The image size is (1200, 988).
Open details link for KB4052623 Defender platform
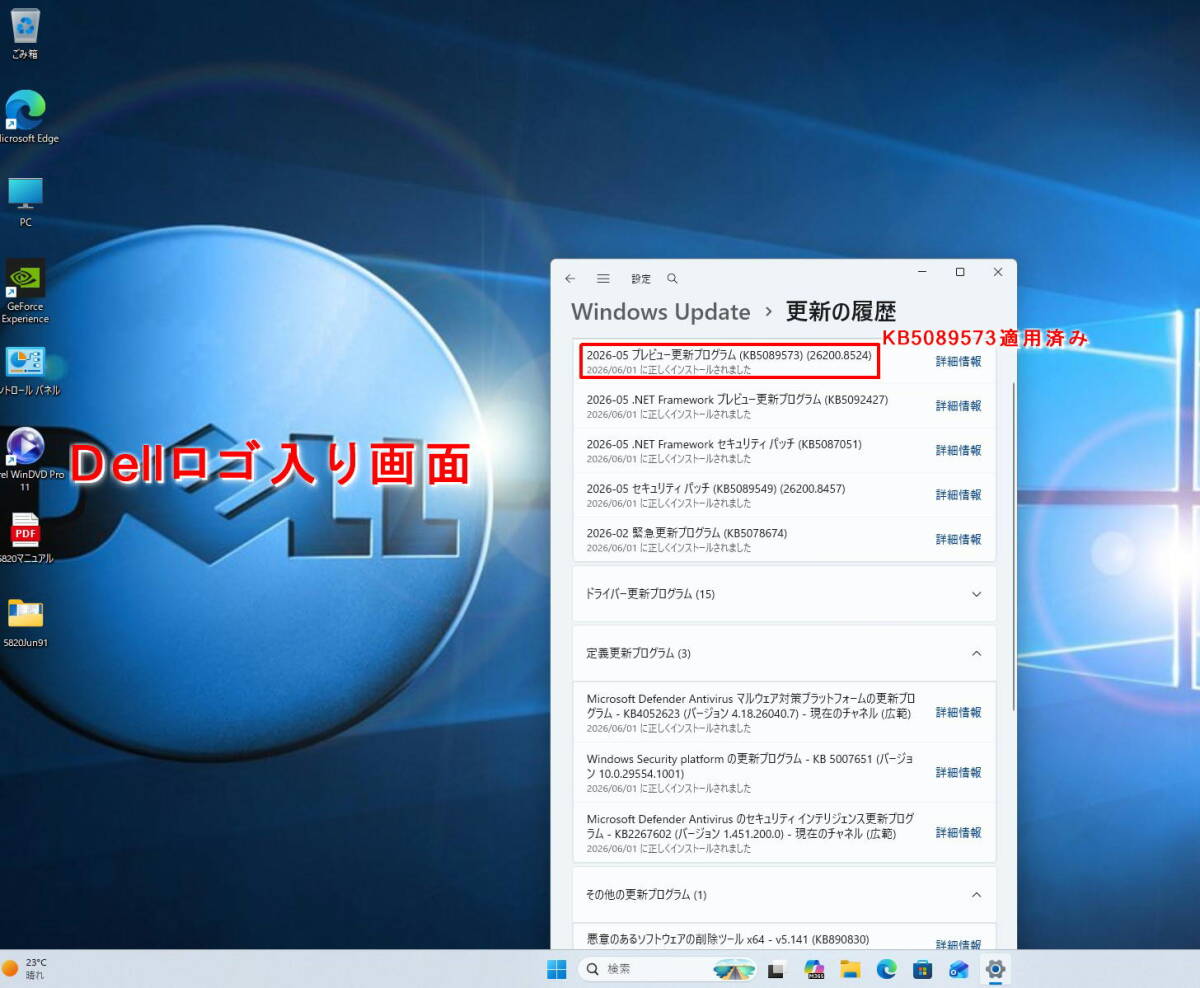pyautogui.click(x=958, y=712)
